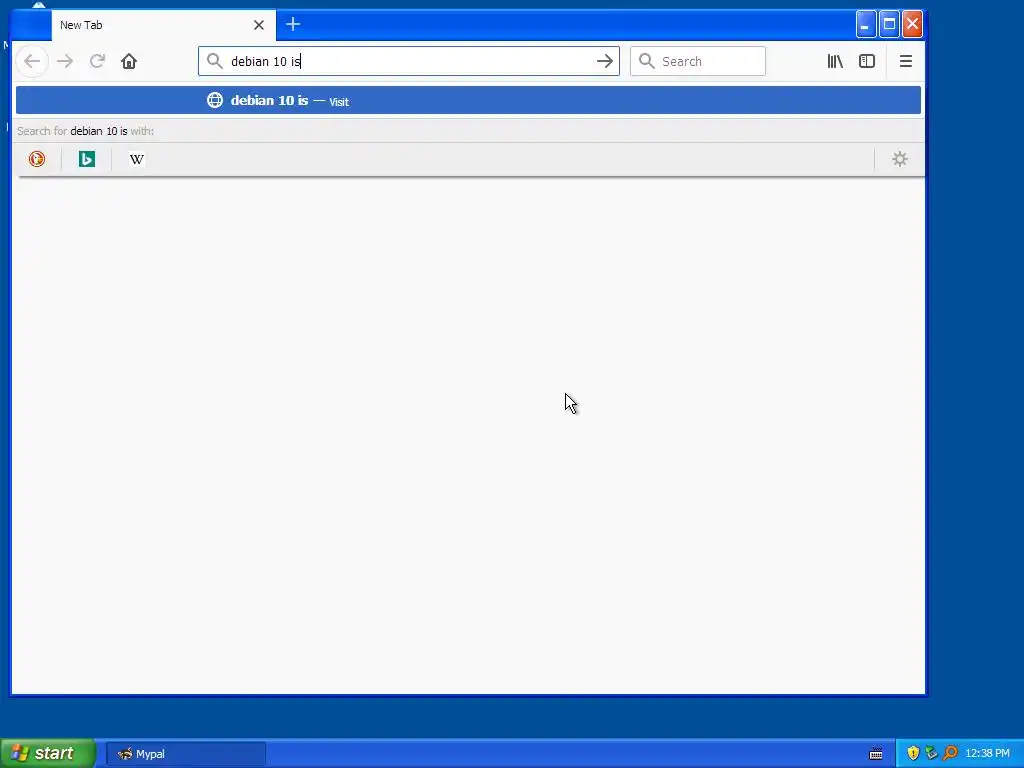
Task: Select the New Tab tab
Action: click(163, 25)
